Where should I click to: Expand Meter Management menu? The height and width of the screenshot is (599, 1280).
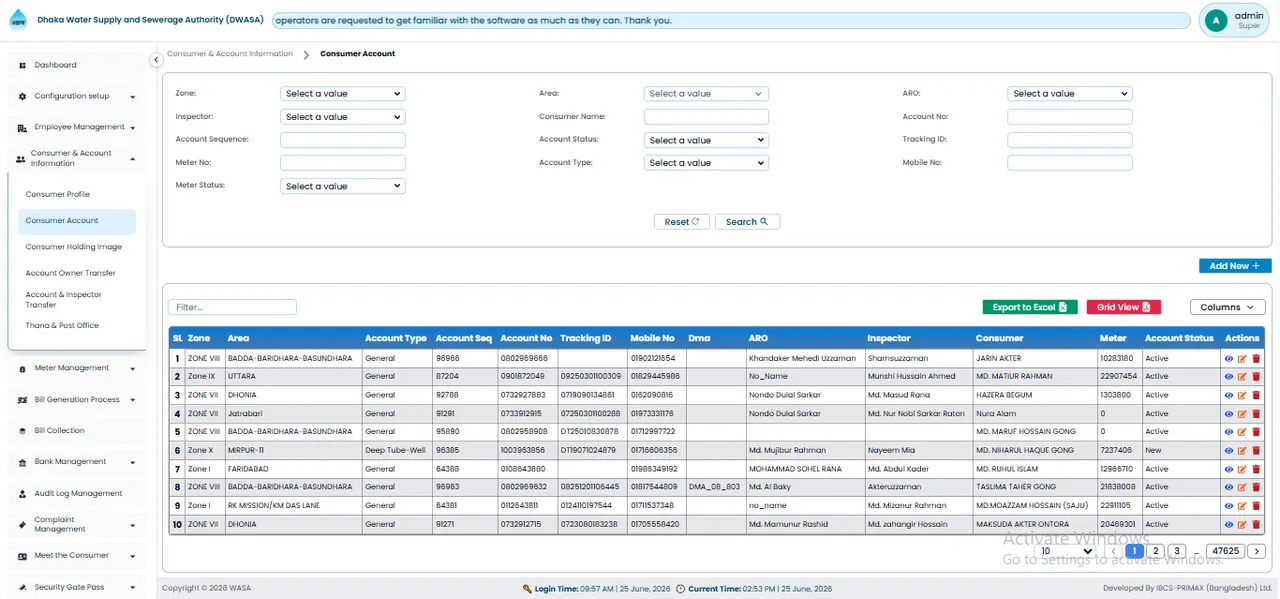(77, 368)
